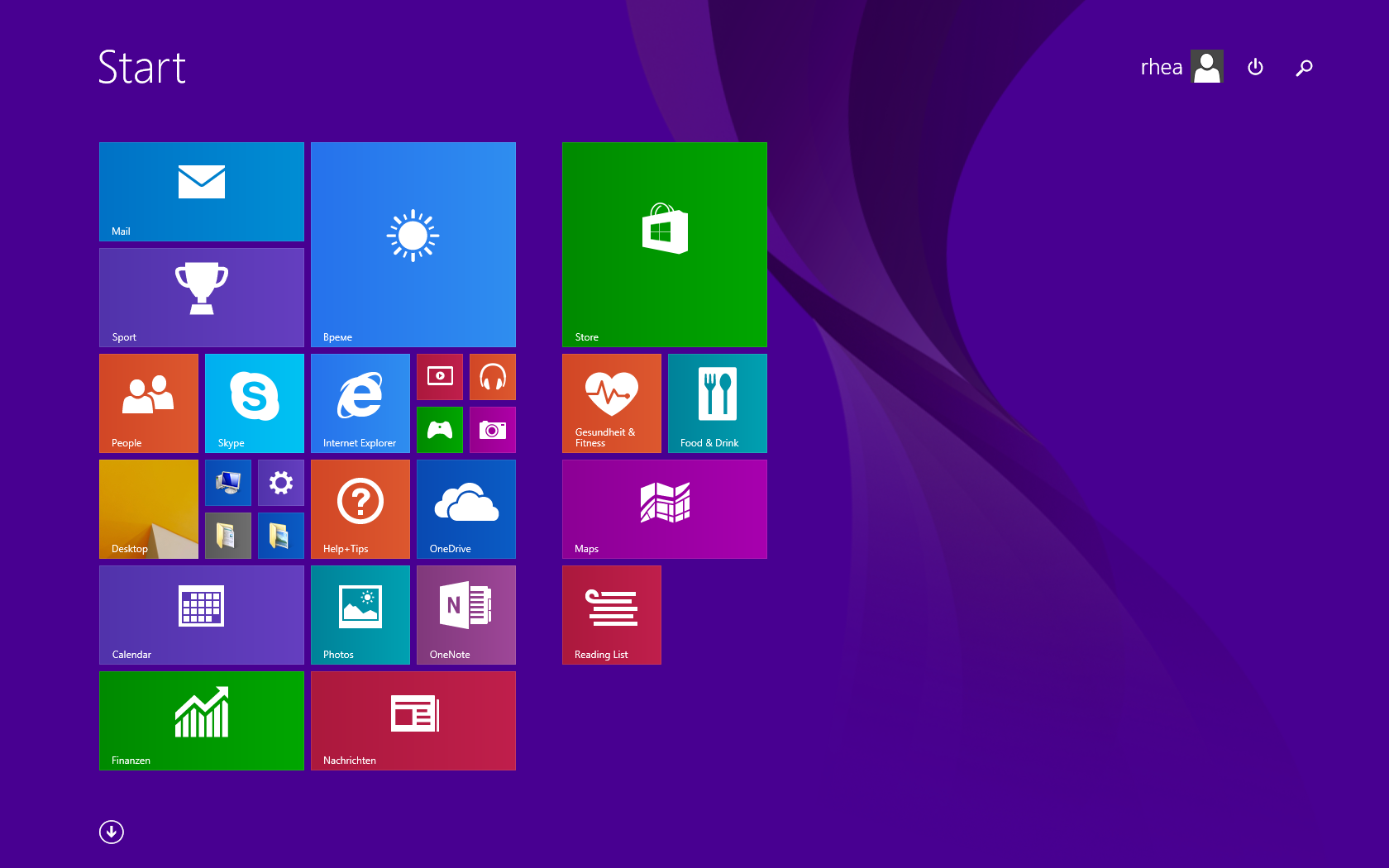Open the Windows Store tile
The image size is (1389, 868).
(x=664, y=244)
